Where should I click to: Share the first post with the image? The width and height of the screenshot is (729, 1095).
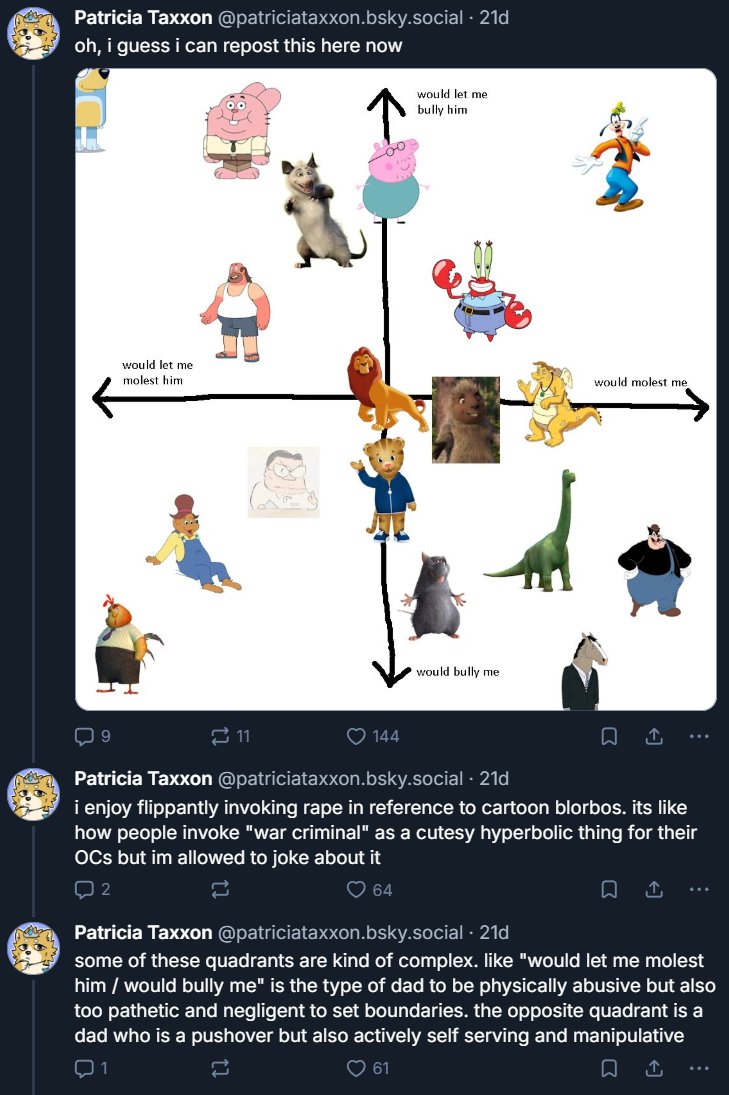(654, 736)
